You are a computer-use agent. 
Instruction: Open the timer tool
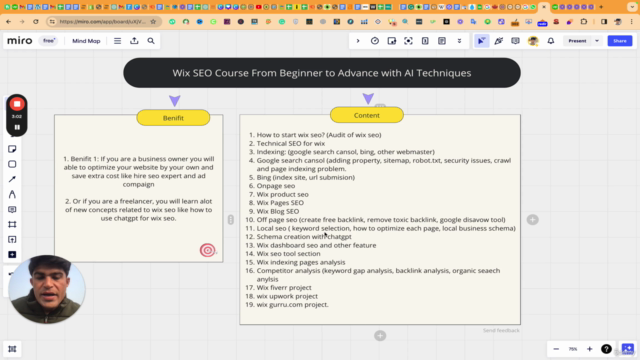pos(375,41)
